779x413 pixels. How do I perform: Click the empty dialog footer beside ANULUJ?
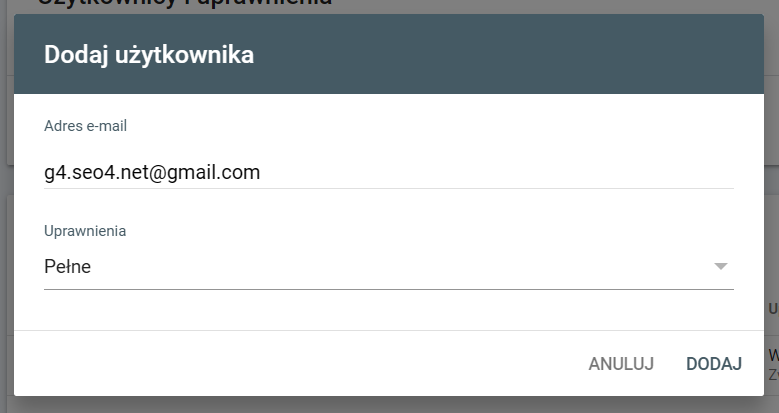[x=300, y=363]
